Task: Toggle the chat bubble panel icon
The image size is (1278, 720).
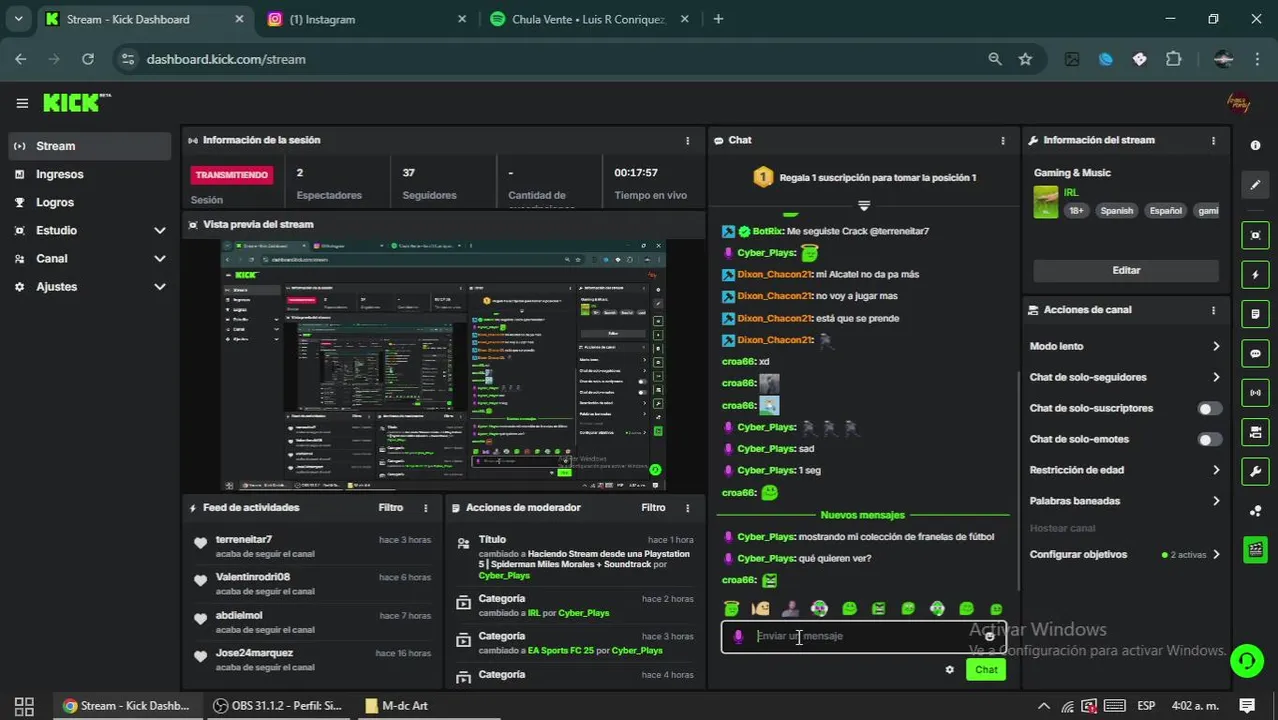Action: pyautogui.click(x=1255, y=353)
